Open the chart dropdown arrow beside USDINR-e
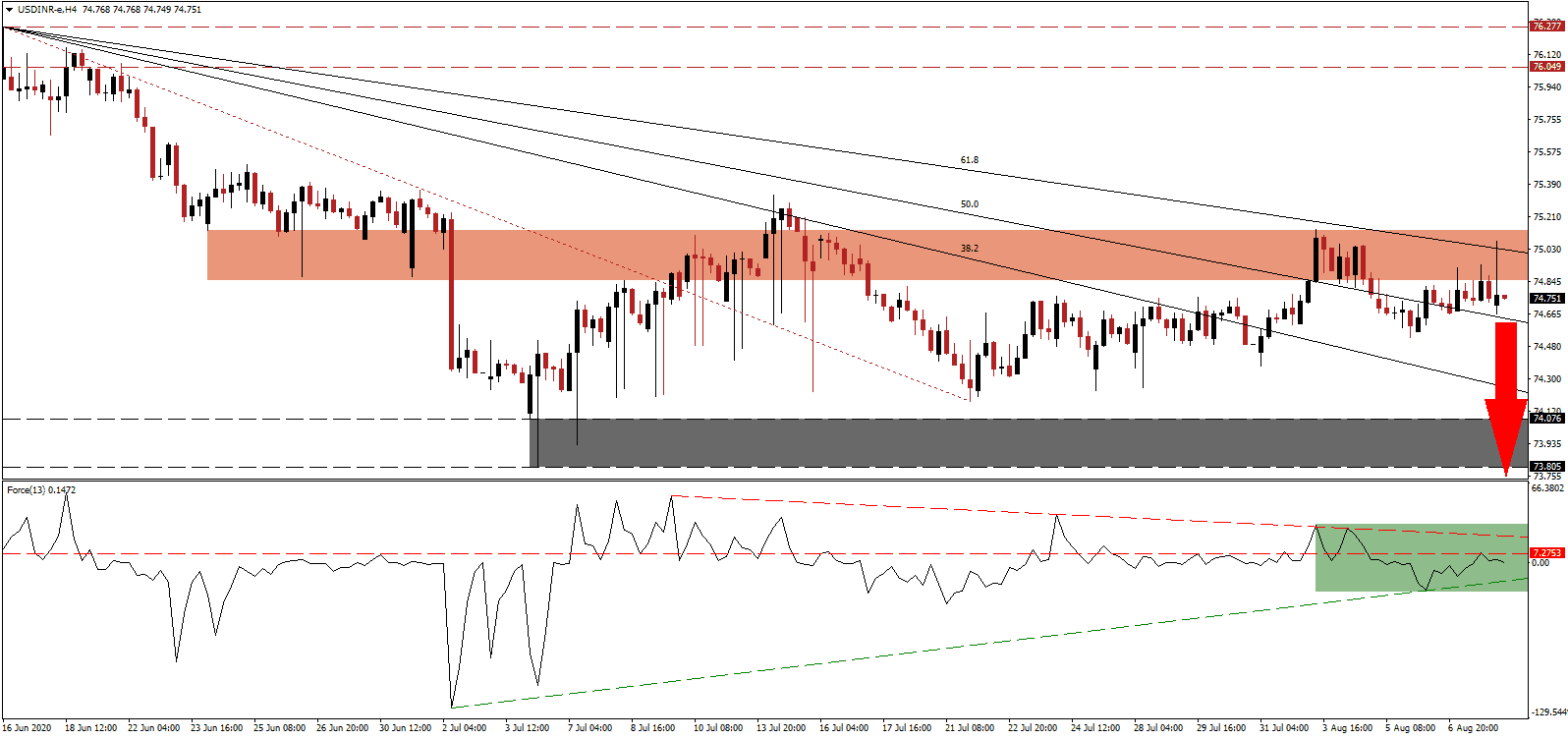Screen dimensions: 1568x739 tap(9, 10)
